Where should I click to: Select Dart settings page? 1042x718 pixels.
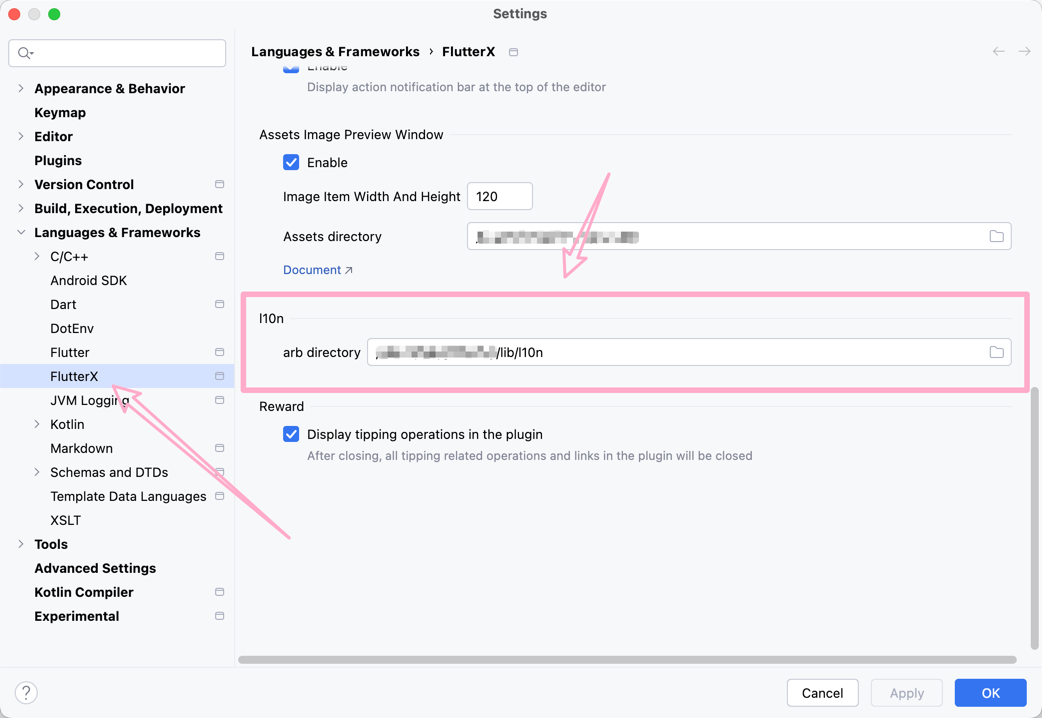point(63,304)
